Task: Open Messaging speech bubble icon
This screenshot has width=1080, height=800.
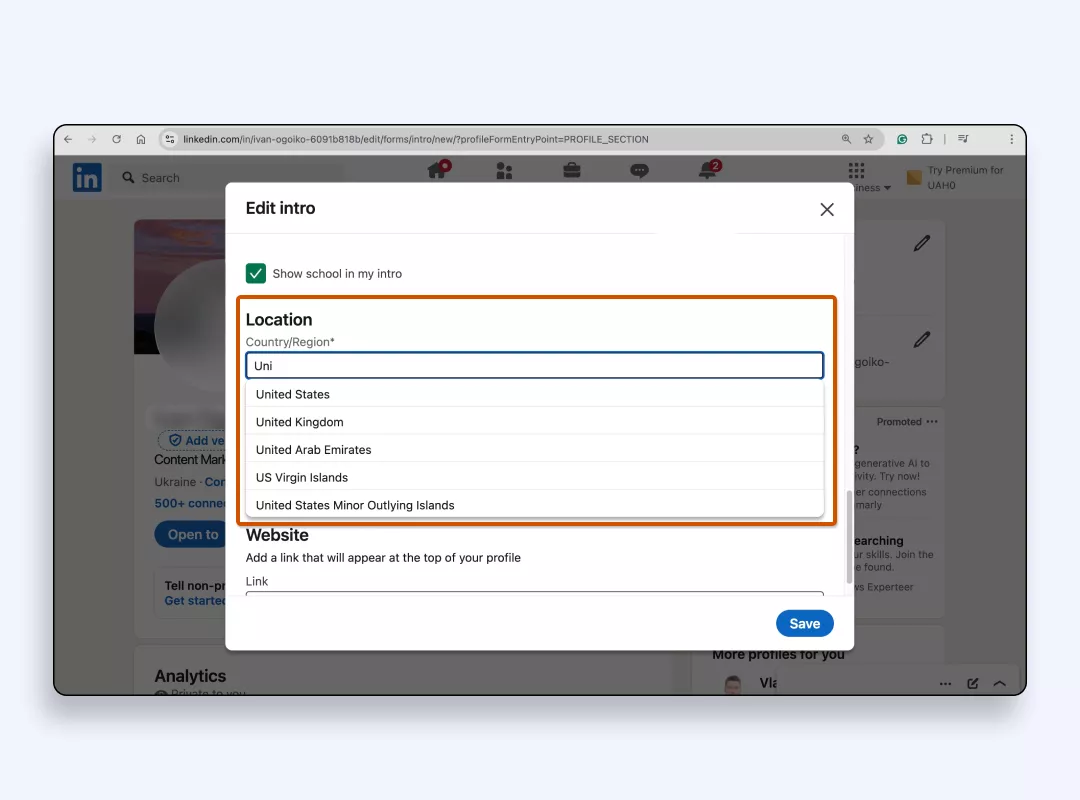Action: (x=639, y=170)
